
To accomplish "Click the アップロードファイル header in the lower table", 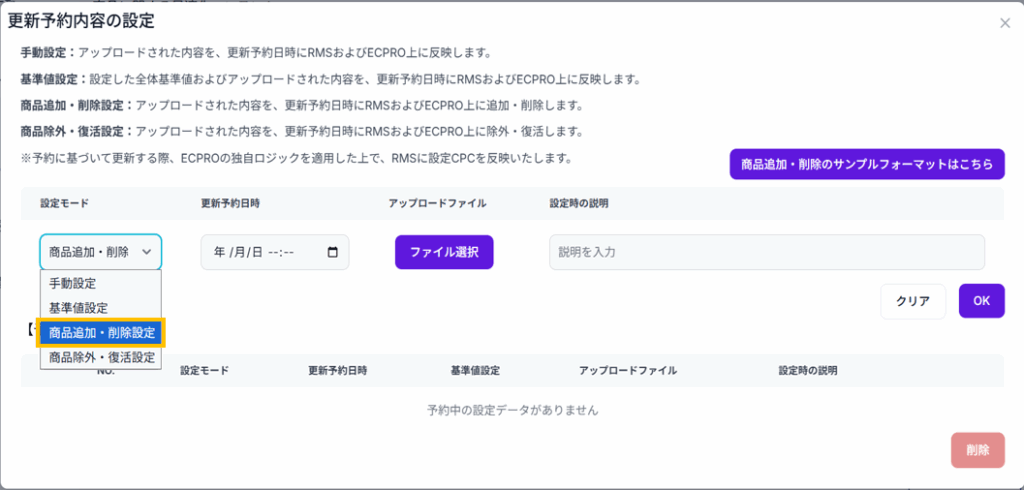I will pos(627,370).
